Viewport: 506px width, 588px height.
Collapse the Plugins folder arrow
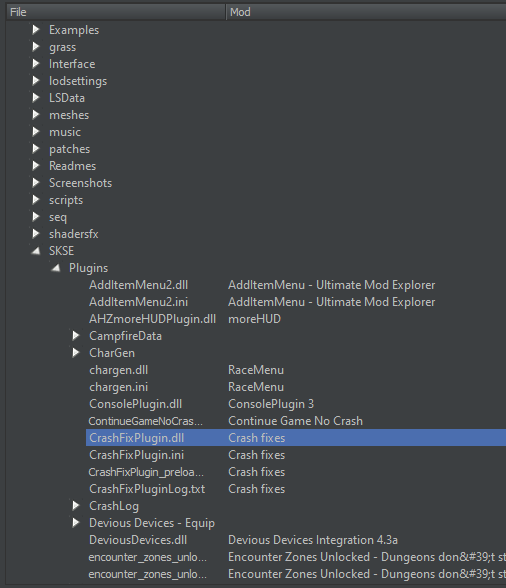(x=56, y=268)
